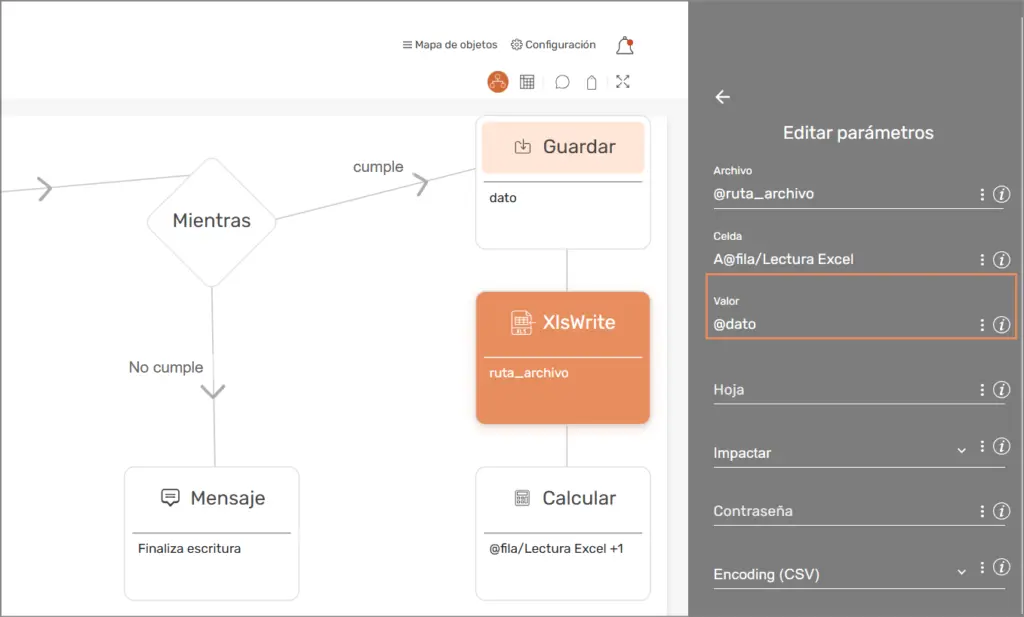
Task: Show info for the Archivo parameter
Action: pos(1001,195)
